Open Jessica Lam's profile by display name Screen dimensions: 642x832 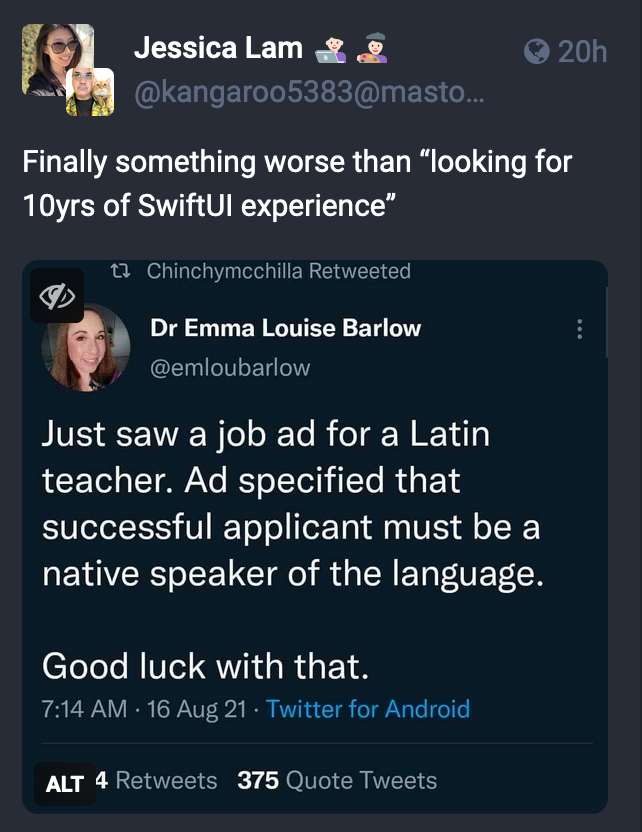point(217,47)
